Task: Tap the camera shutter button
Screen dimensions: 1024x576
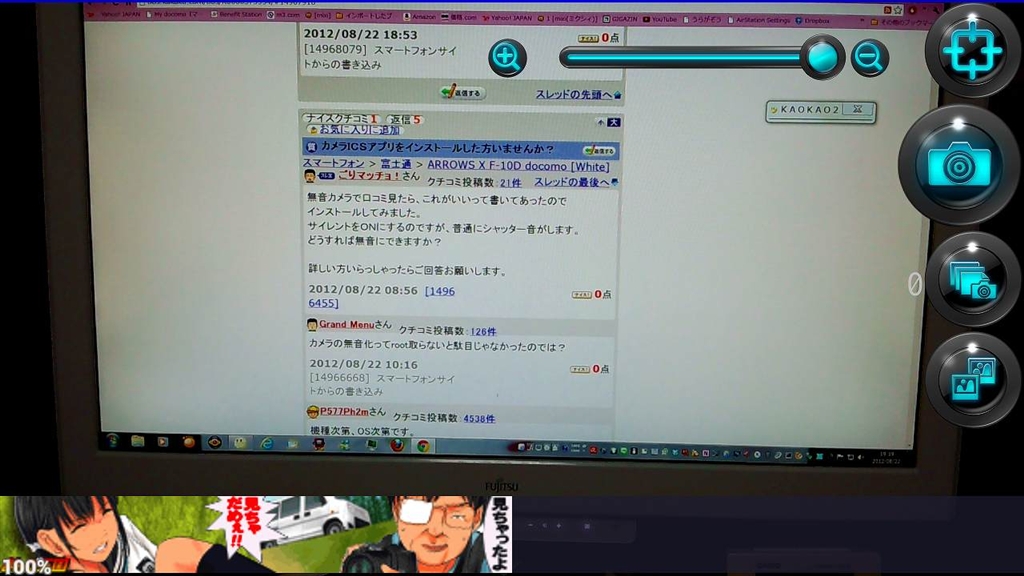Action: tap(958, 165)
